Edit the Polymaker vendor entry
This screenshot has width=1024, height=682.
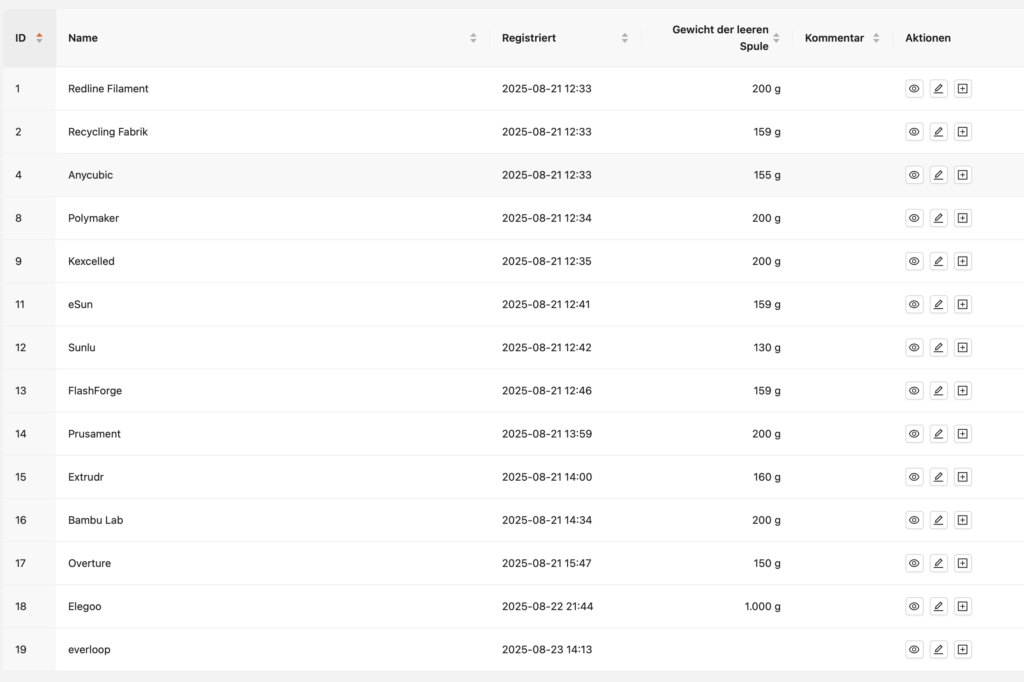(938, 218)
